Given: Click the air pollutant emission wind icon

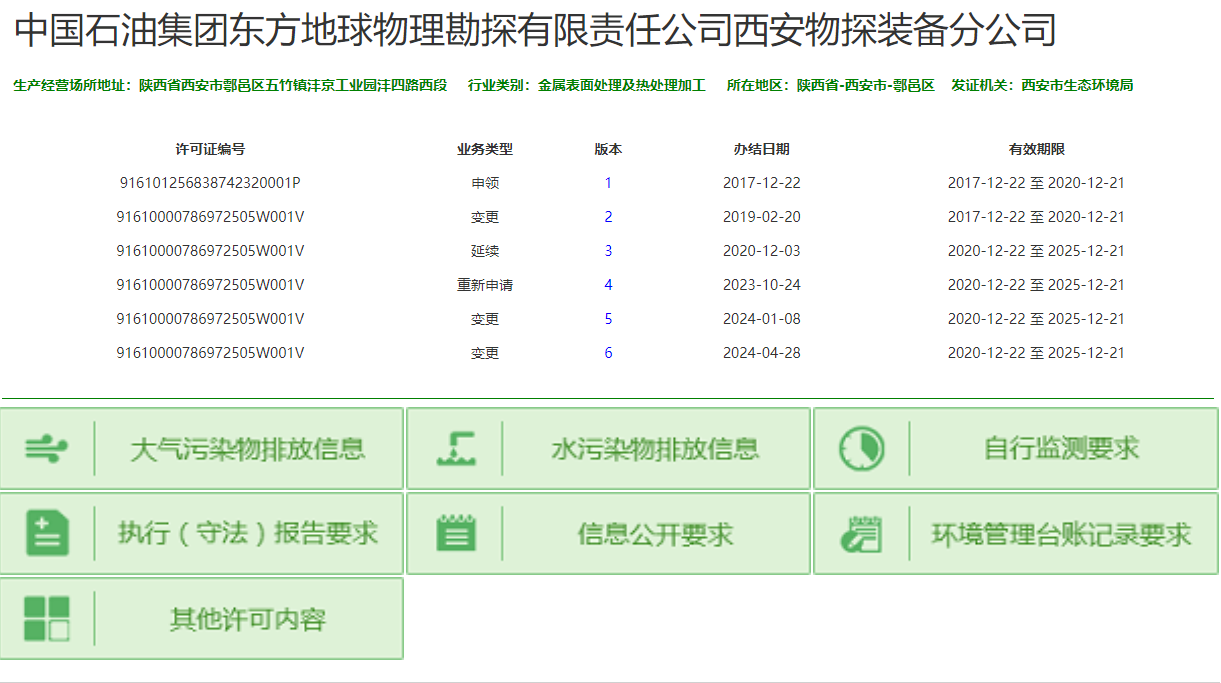Looking at the screenshot, I should [47, 449].
